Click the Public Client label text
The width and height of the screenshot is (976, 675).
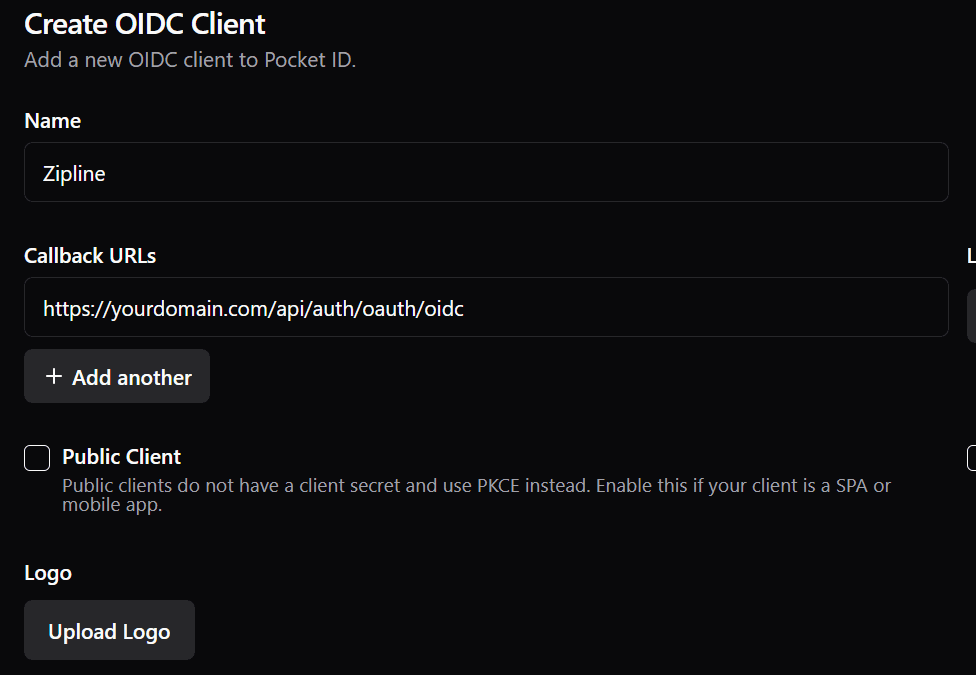121,457
